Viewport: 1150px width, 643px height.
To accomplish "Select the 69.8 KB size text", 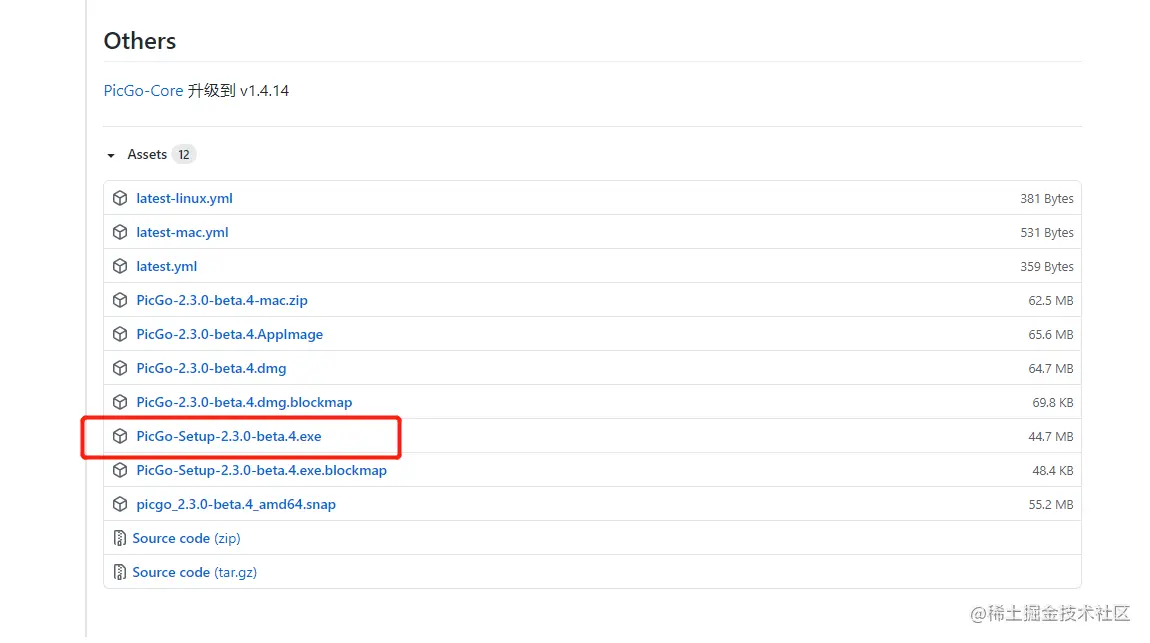I will (x=1052, y=403).
